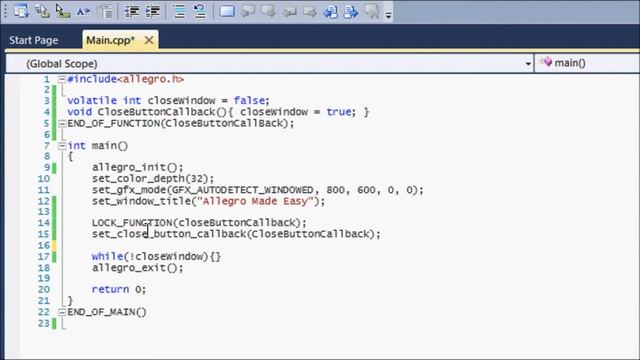Image resolution: width=640 pixels, height=360 pixels.
Task: Click allegro_exit(); on line 18
Action: 138,268
